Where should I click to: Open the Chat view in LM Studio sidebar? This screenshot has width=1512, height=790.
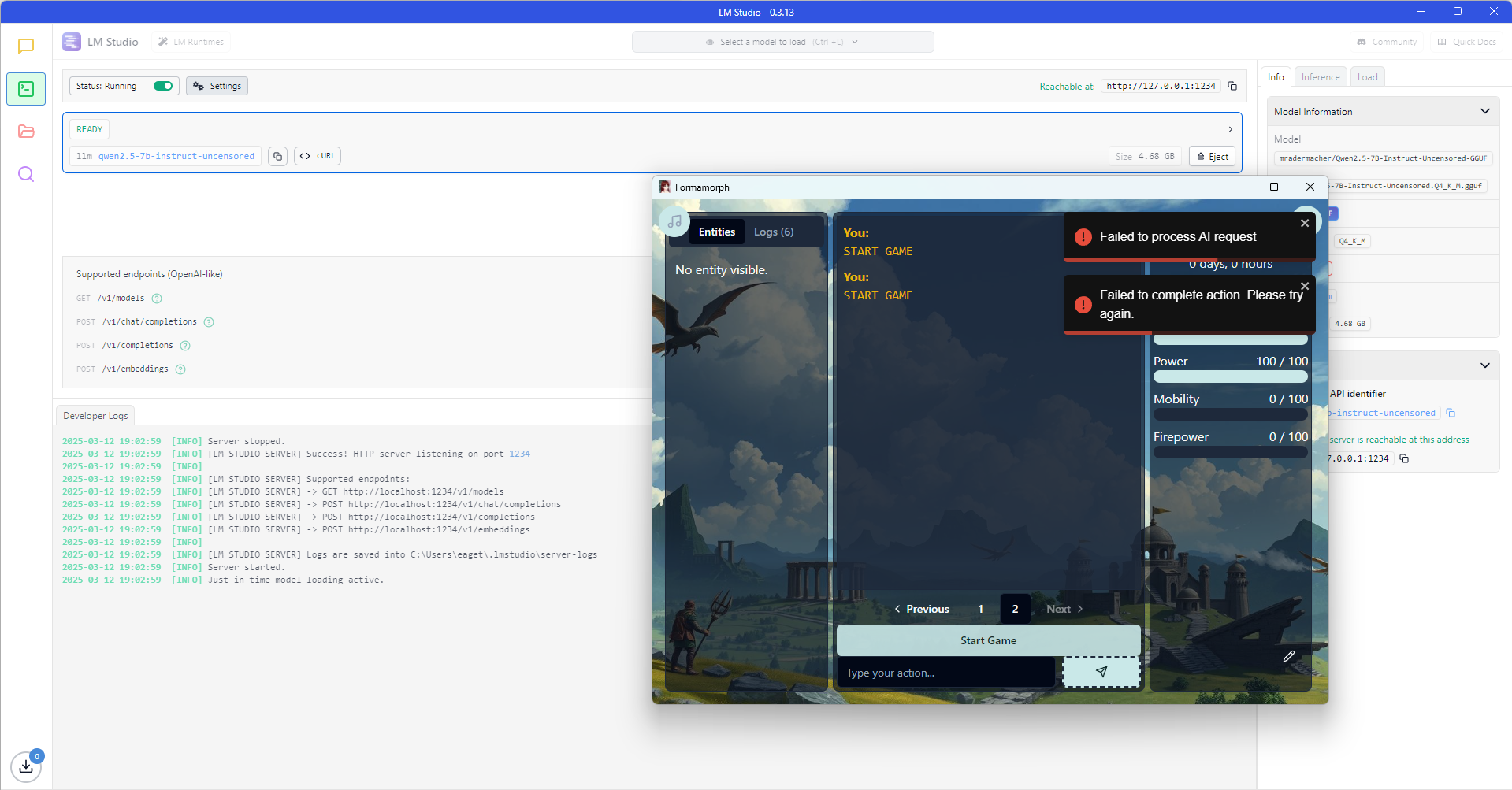[26, 46]
